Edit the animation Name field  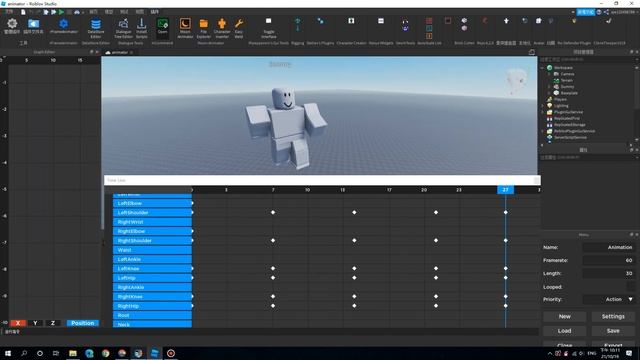609,247
